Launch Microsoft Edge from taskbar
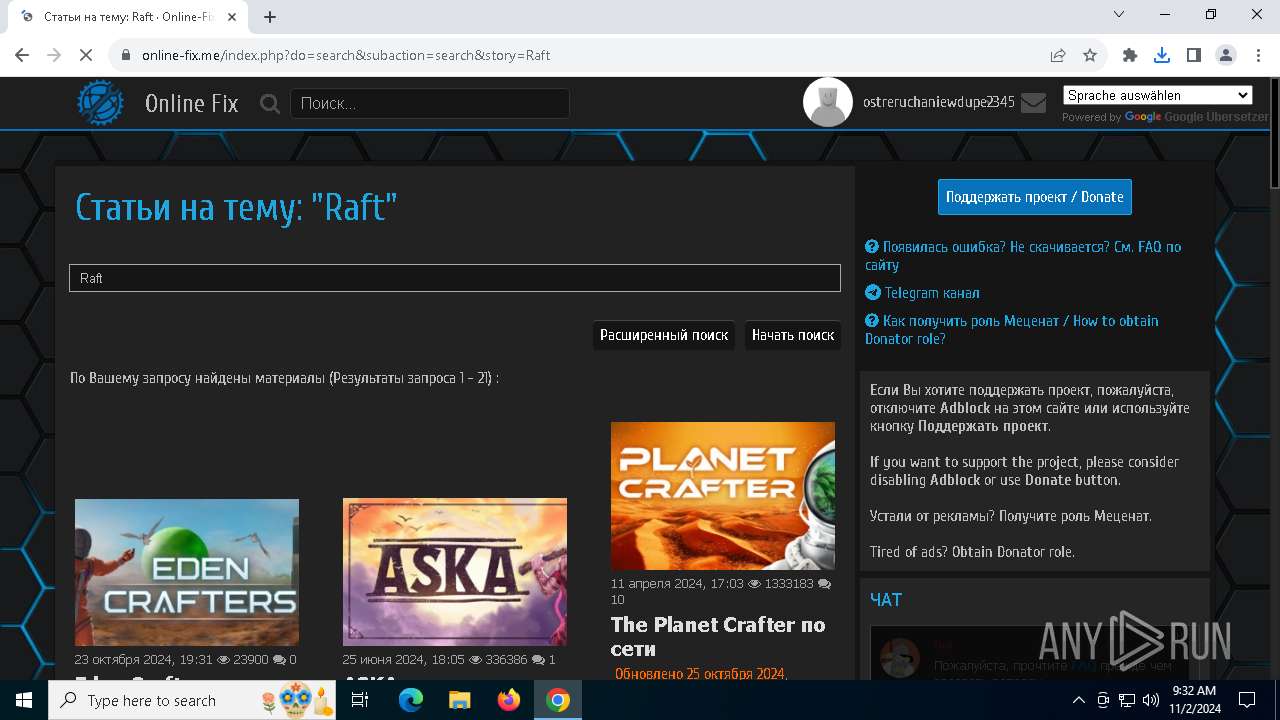This screenshot has height=720, width=1280. point(411,700)
